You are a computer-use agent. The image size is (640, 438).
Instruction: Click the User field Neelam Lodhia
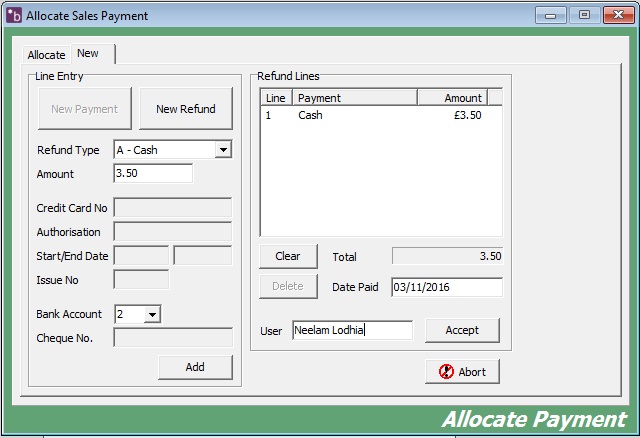[352, 330]
